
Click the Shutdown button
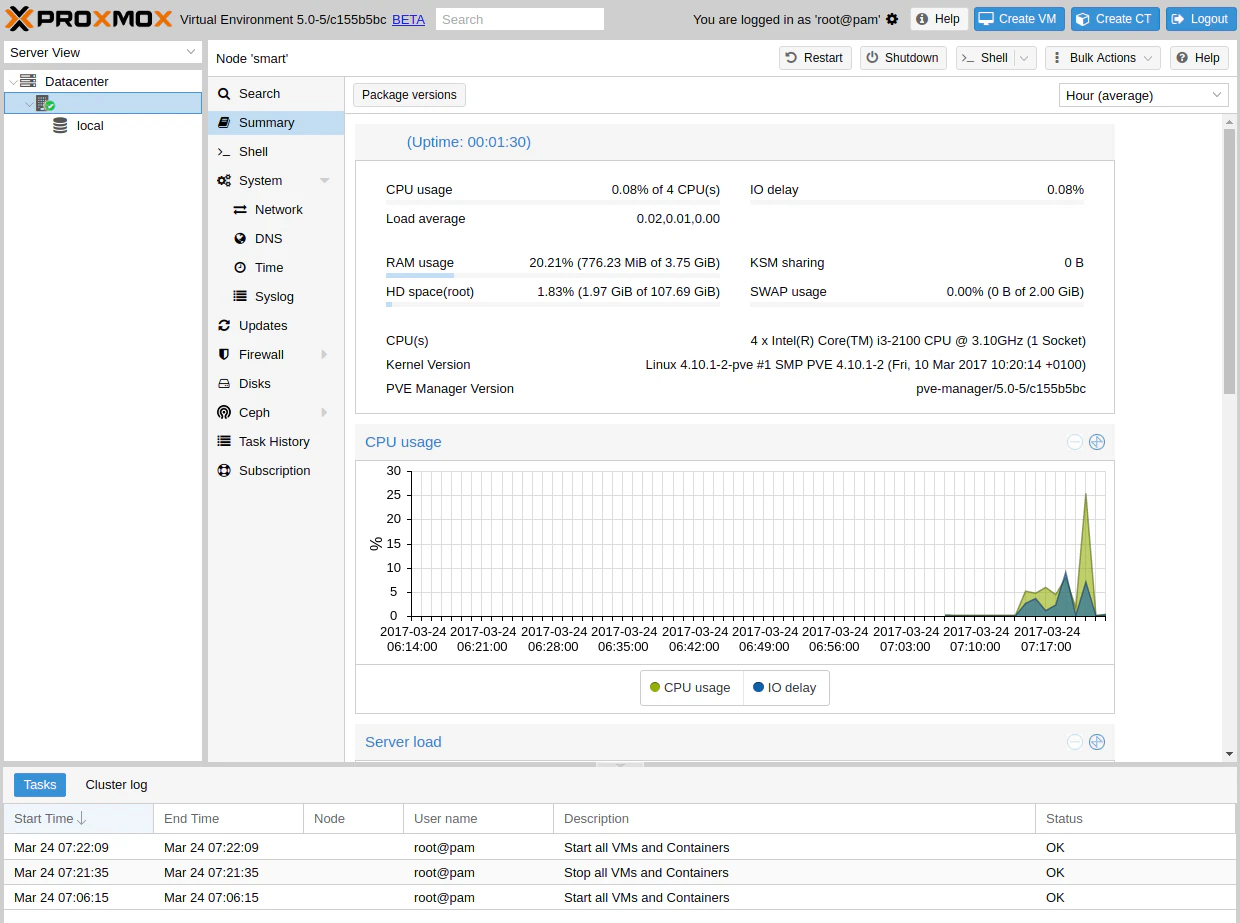903,58
